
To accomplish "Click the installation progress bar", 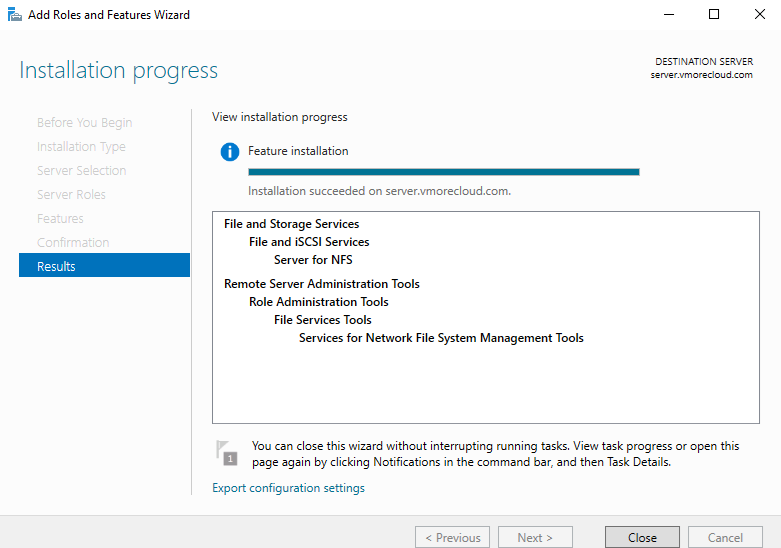I will tap(444, 172).
